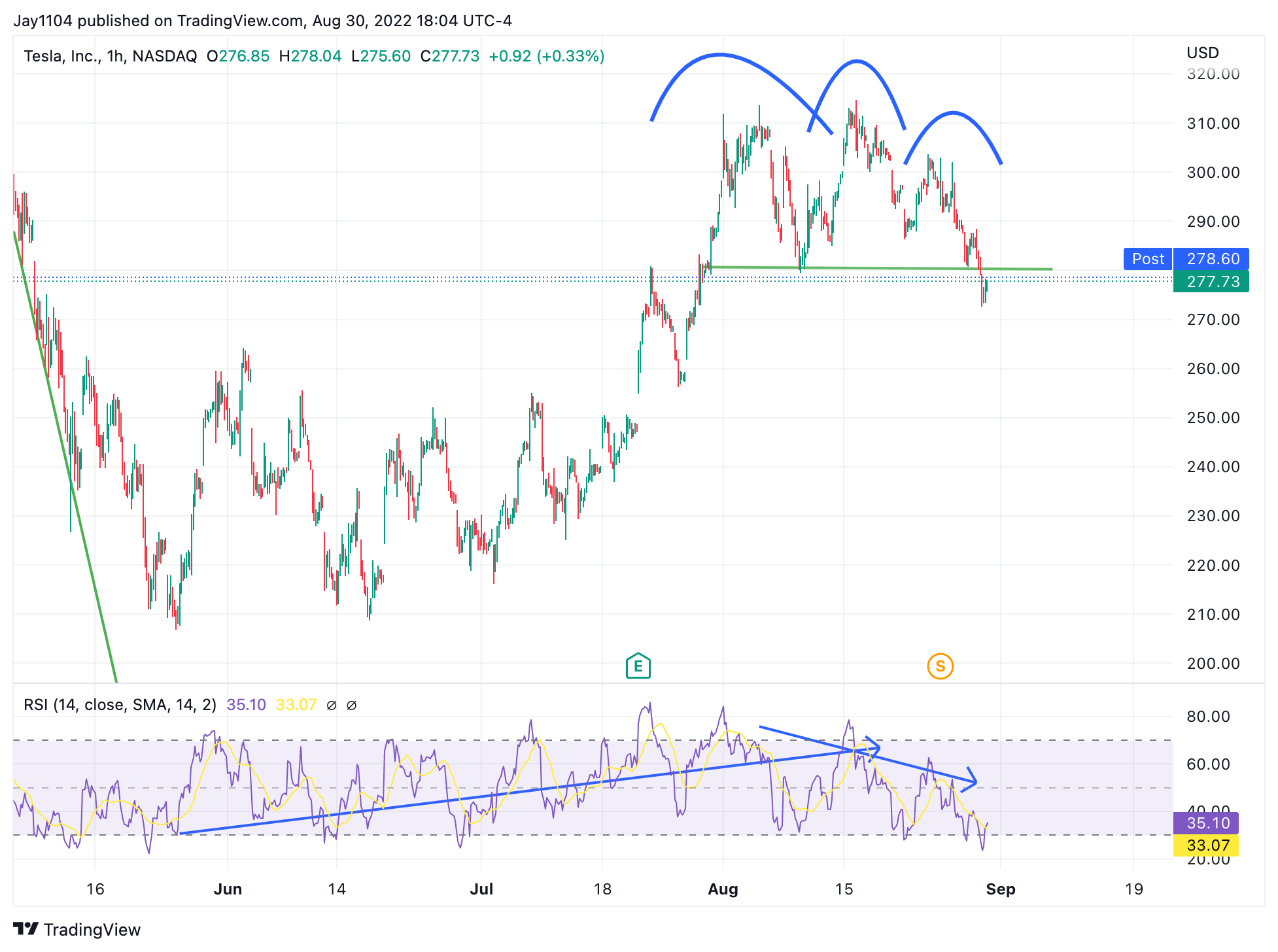Click the 60.00 RSI axis label
This screenshot has height=952, width=1278.
coord(1208,764)
